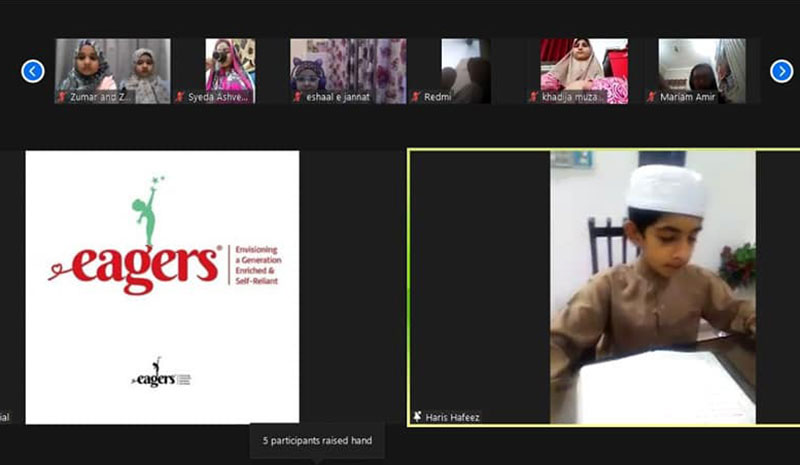Click muted mic icon beside Mariam Amir
The width and height of the screenshot is (800, 465).
[651, 96]
